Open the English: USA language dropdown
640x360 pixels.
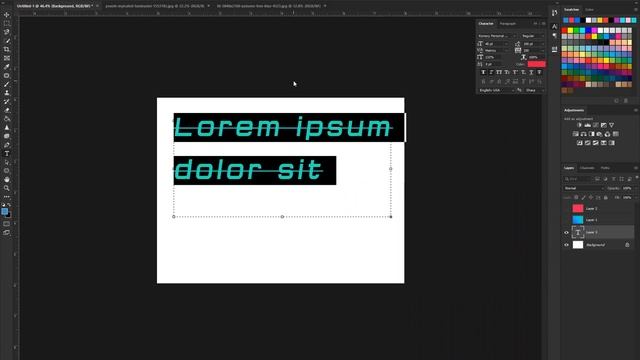pyautogui.click(x=496, y=90)
